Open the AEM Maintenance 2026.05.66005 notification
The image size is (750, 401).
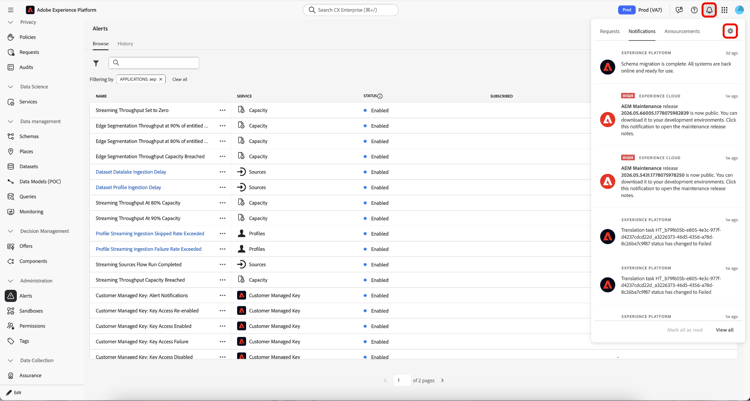(x=669, y=116)
